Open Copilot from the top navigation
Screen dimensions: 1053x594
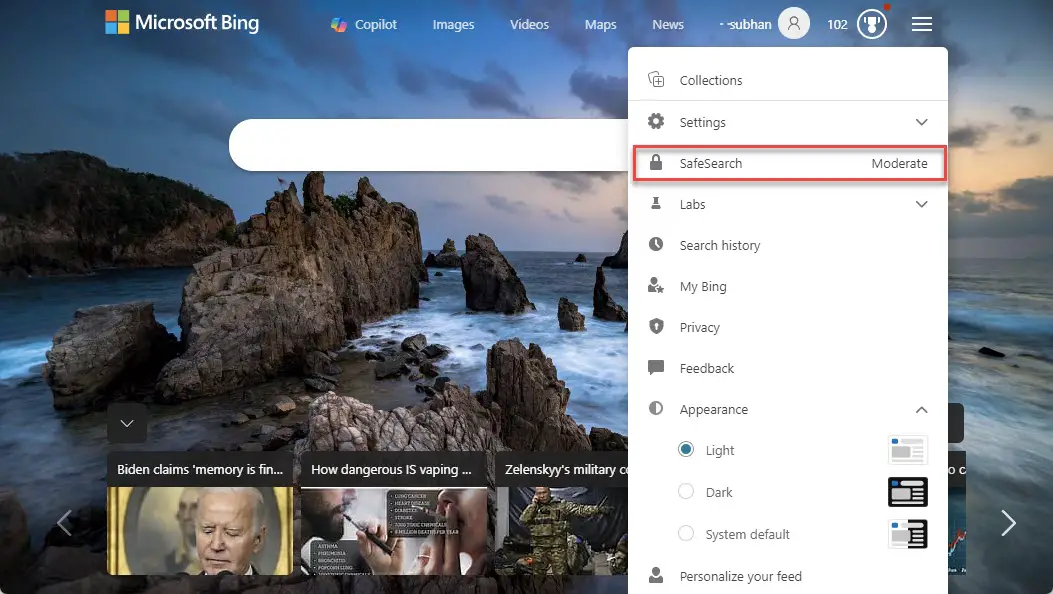point(364,25)
